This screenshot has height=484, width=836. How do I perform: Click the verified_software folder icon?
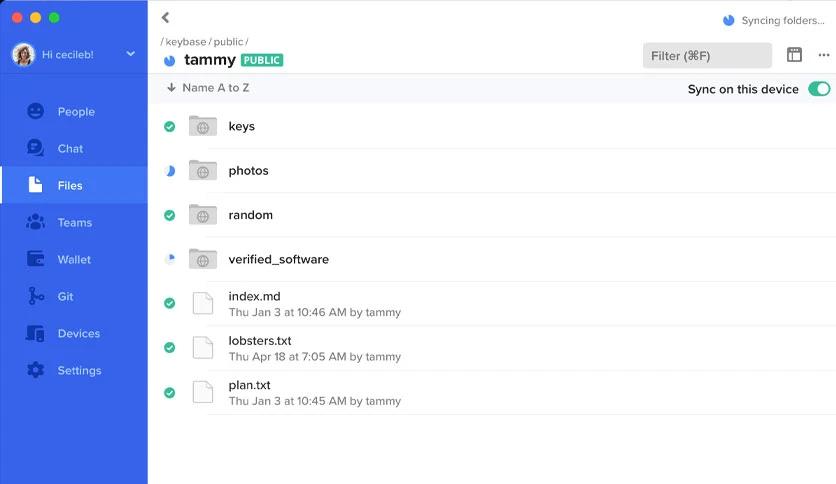[x=203, y=259]
